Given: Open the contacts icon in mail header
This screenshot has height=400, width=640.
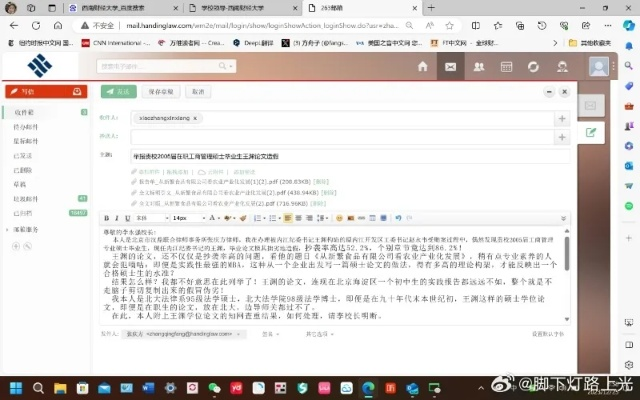Looking at the screenshot, I should pos(478,67).
